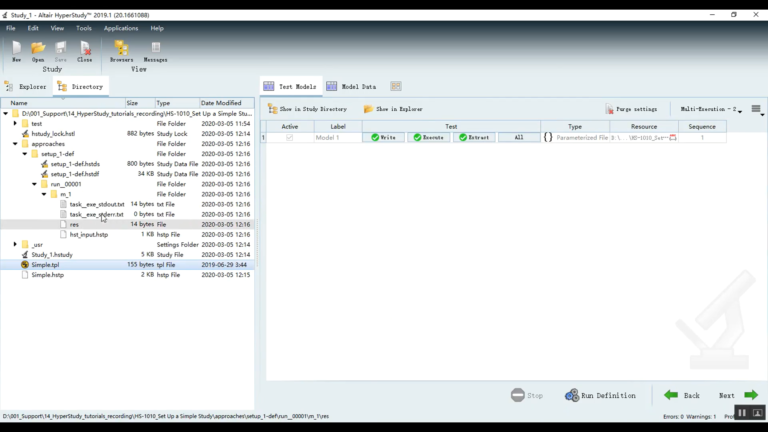
Task: Open the Tools menu
Action: point(84,28)
